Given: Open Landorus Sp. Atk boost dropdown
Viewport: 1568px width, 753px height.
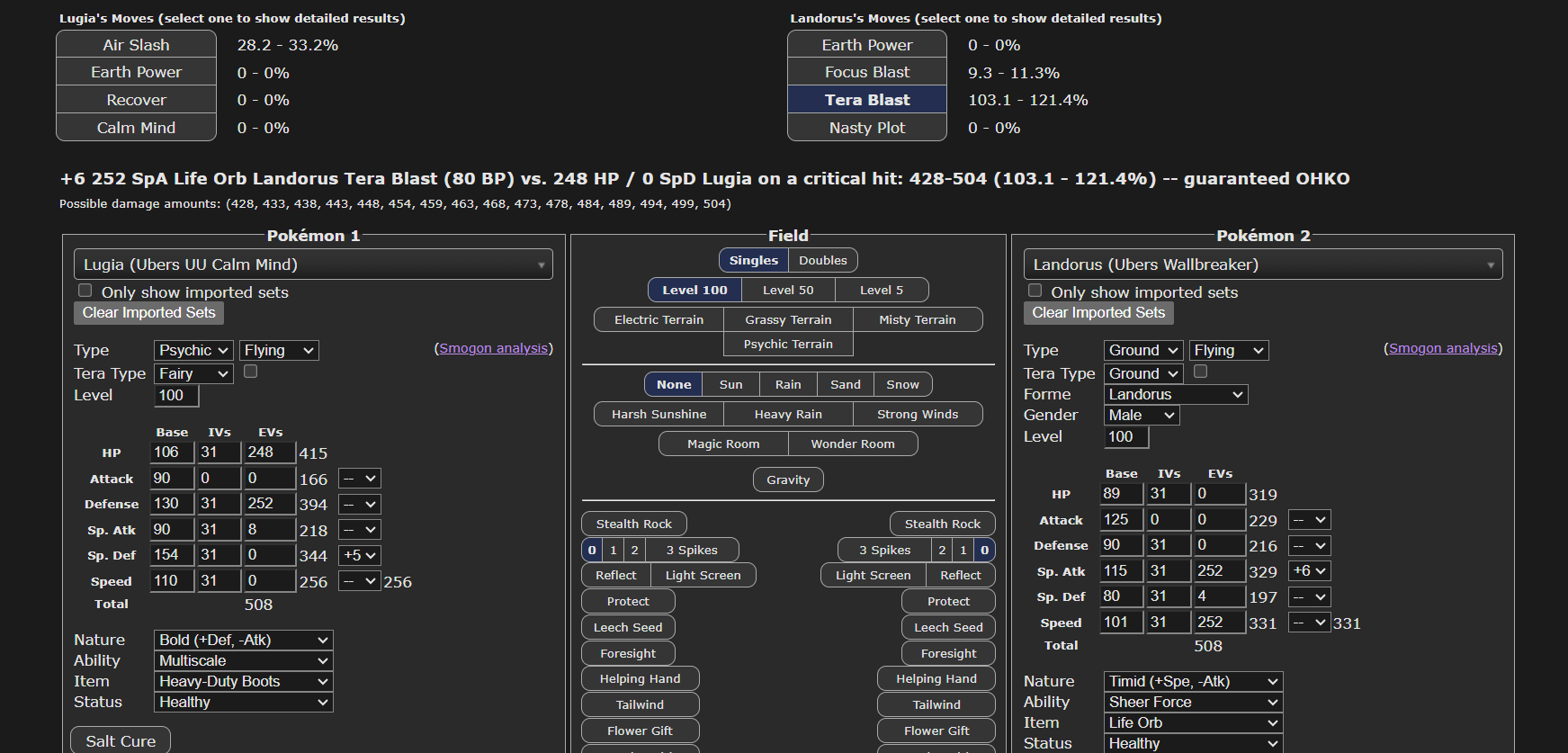Looking at the screenshot, I should click(x=1309, y=570).
